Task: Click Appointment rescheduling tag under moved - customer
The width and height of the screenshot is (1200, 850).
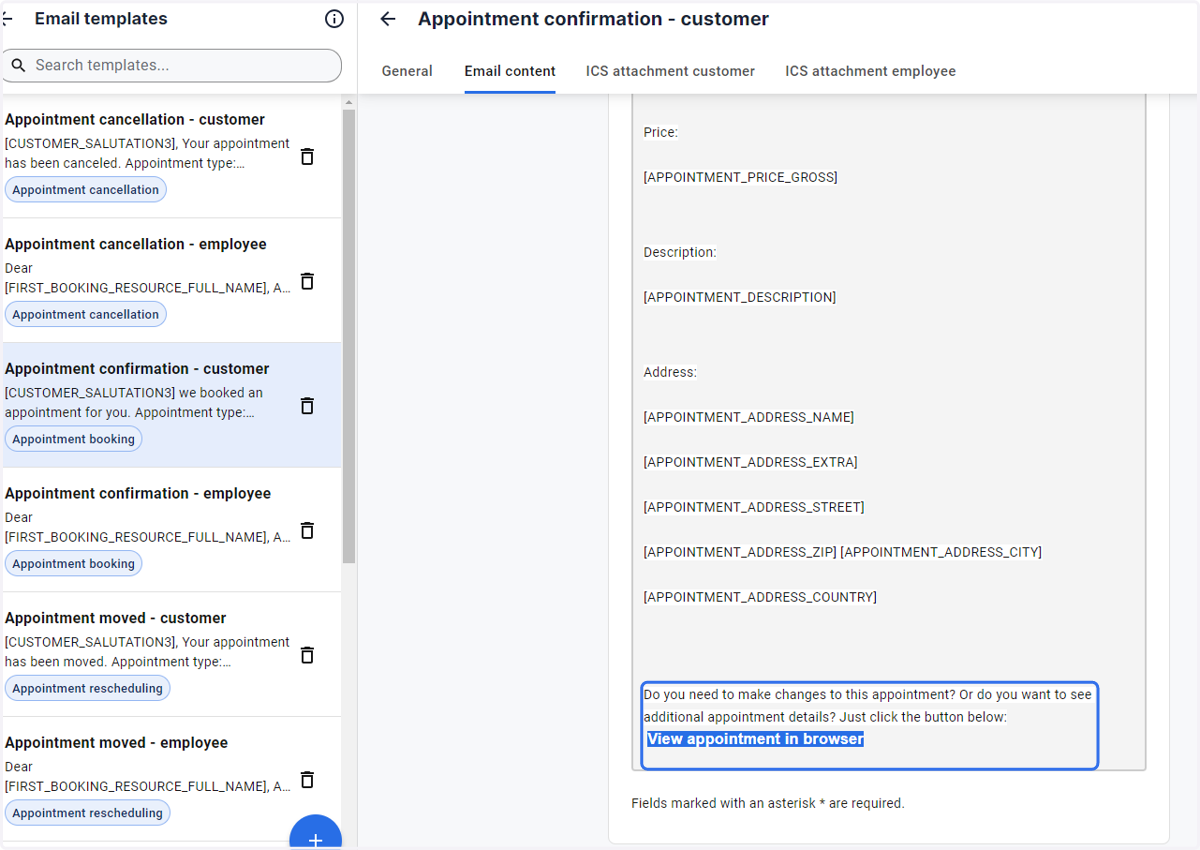Action: pos(88,688)
